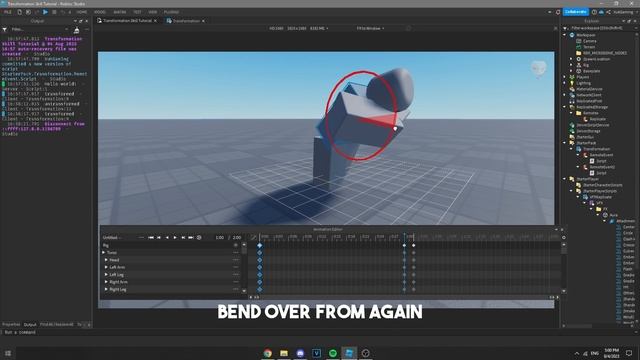Jump to last frame in Animation Editor

[191, 238]
